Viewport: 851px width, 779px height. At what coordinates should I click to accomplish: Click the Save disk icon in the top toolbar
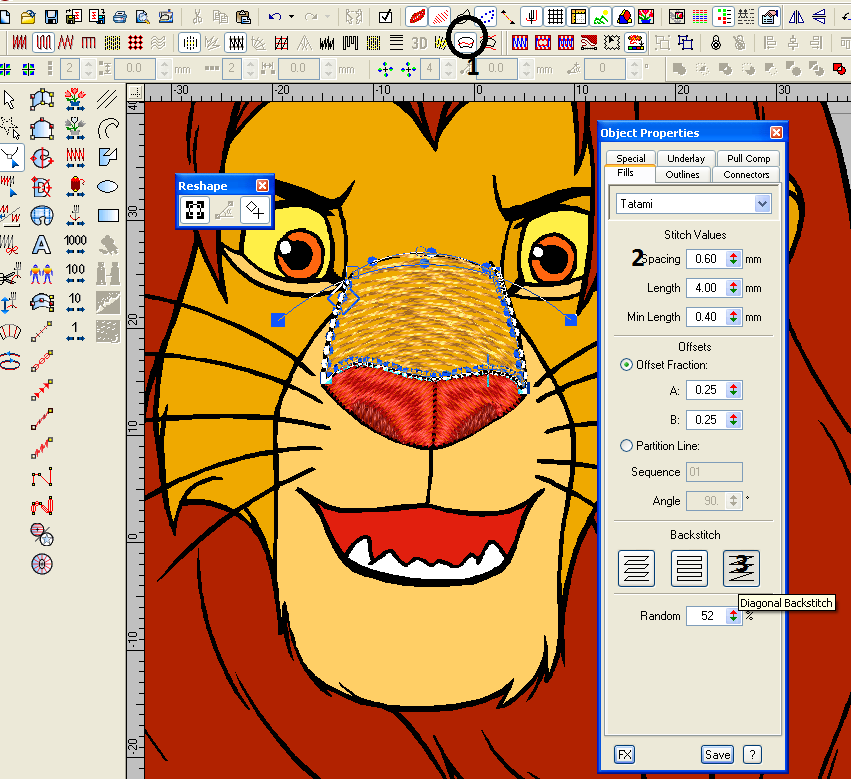coord(50,16)
